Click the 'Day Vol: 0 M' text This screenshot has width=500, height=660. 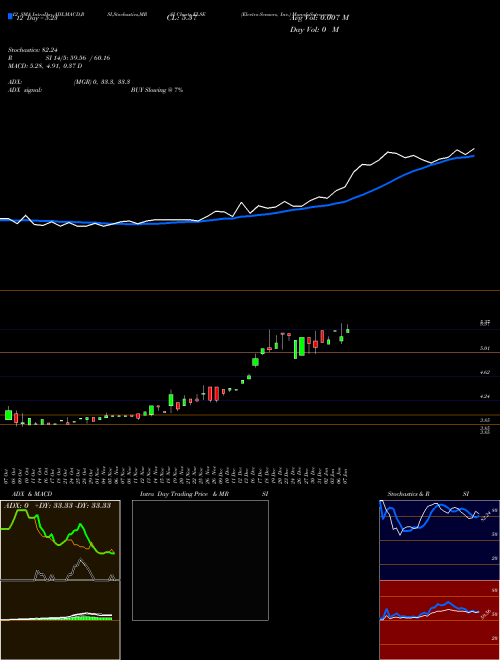pos(314,30)
